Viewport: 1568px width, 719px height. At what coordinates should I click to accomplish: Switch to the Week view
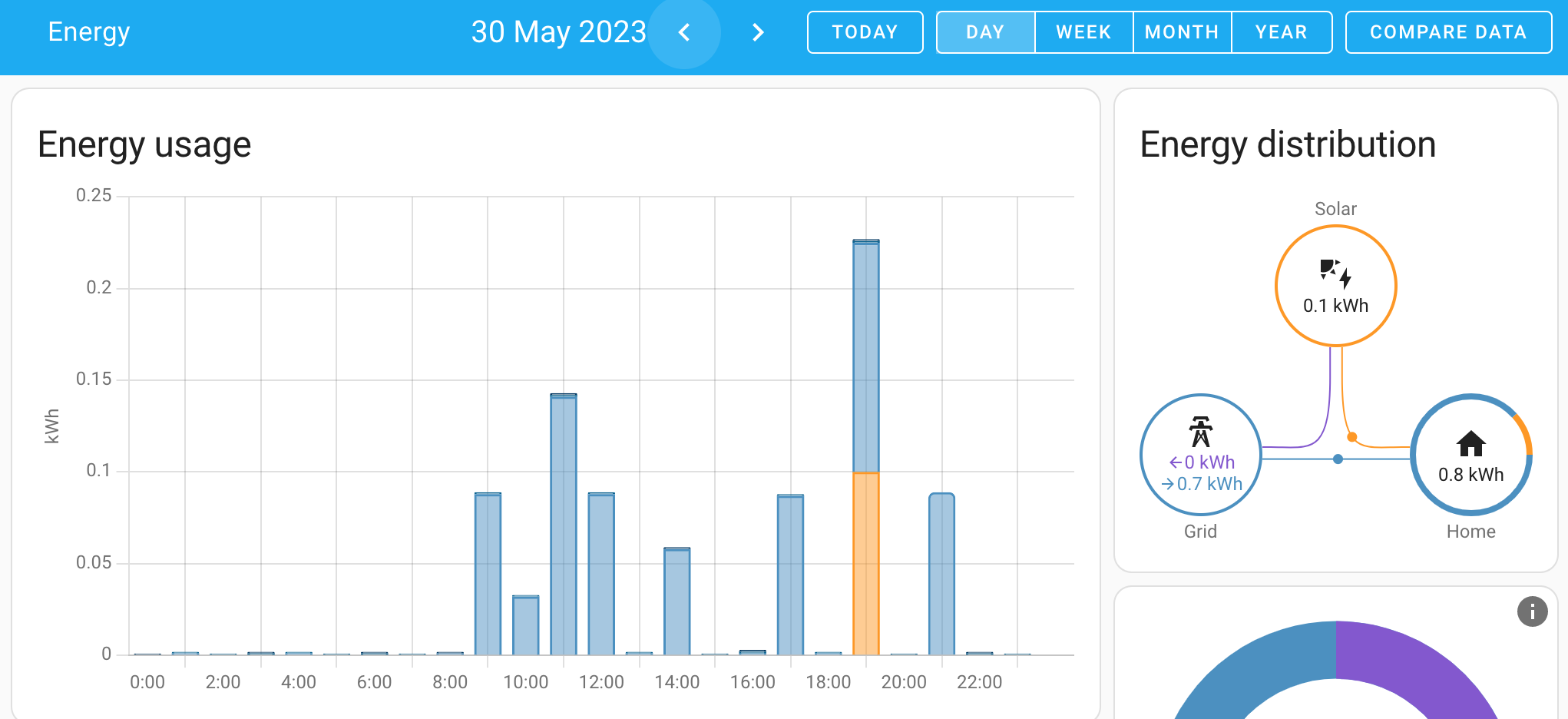[x=1083, y=32]
